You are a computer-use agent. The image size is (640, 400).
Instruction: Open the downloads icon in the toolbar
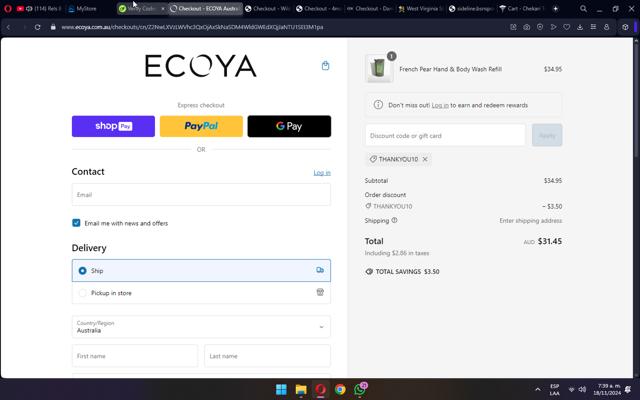pyautogui.click(x=580, y=27)
